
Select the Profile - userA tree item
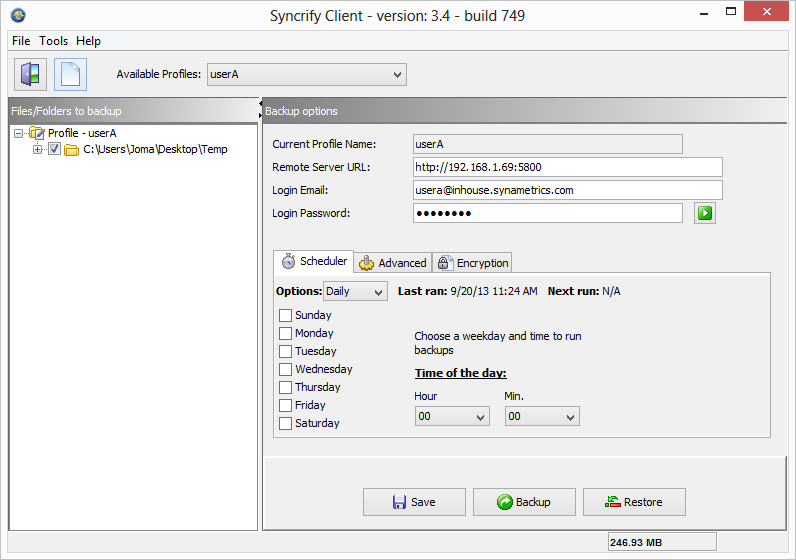82,133
